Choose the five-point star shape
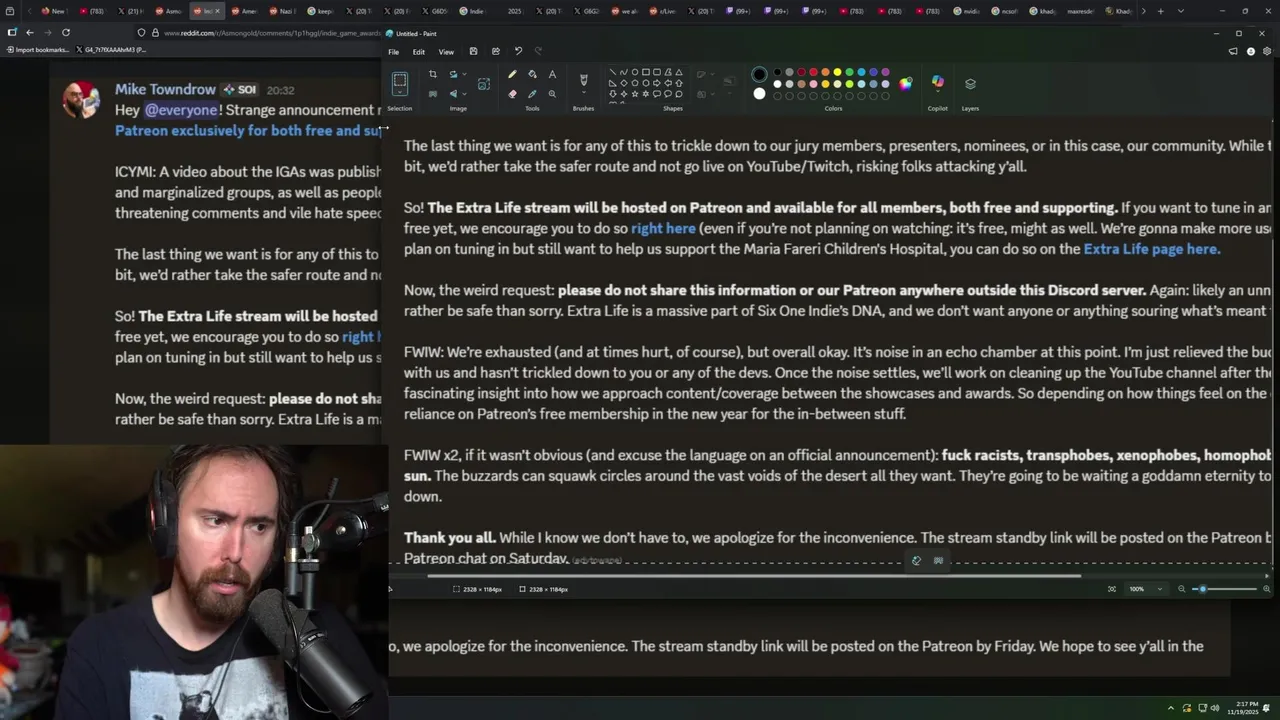Screen dimensions: 1280x720 click(635, 94)
